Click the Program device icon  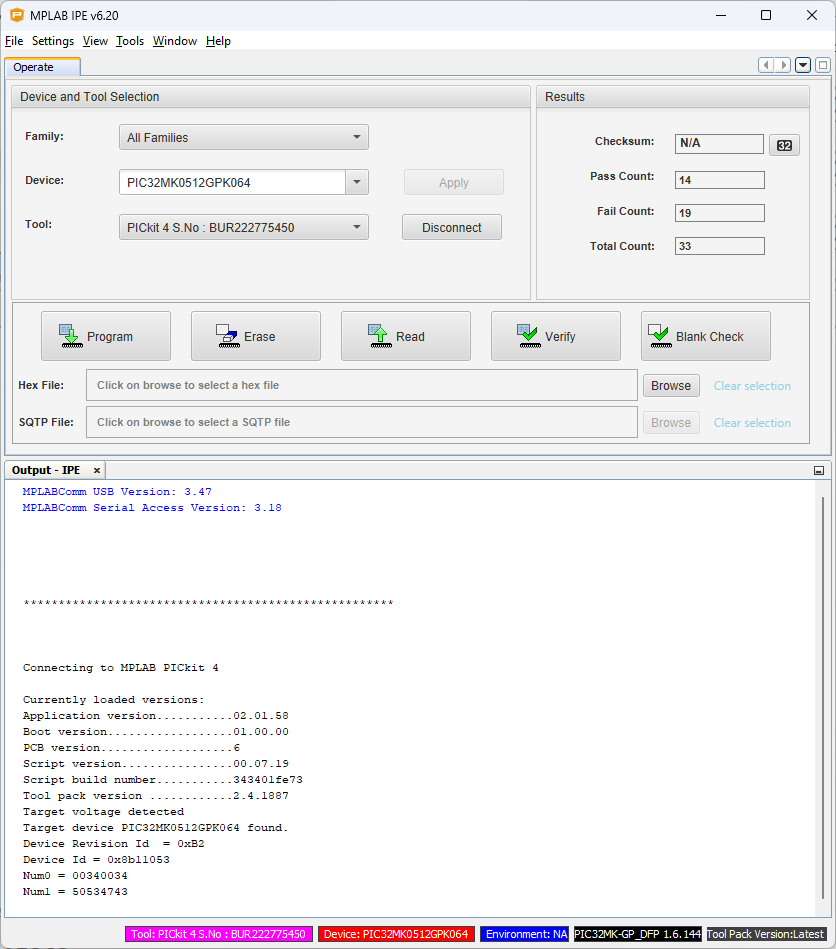[x=68, y=336]
